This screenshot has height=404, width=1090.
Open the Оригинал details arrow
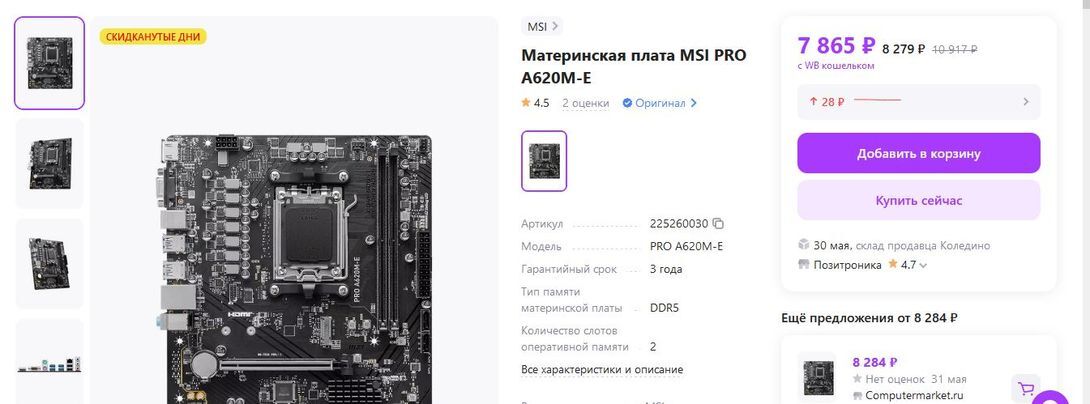coord(693,103)
